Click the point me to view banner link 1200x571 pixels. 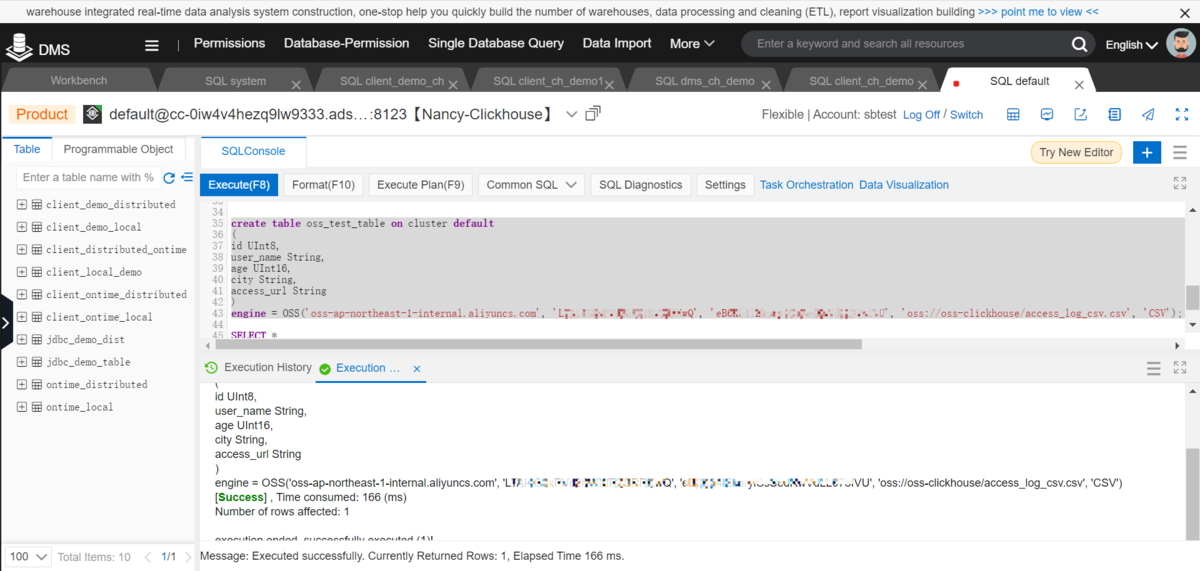point(1038,12)
